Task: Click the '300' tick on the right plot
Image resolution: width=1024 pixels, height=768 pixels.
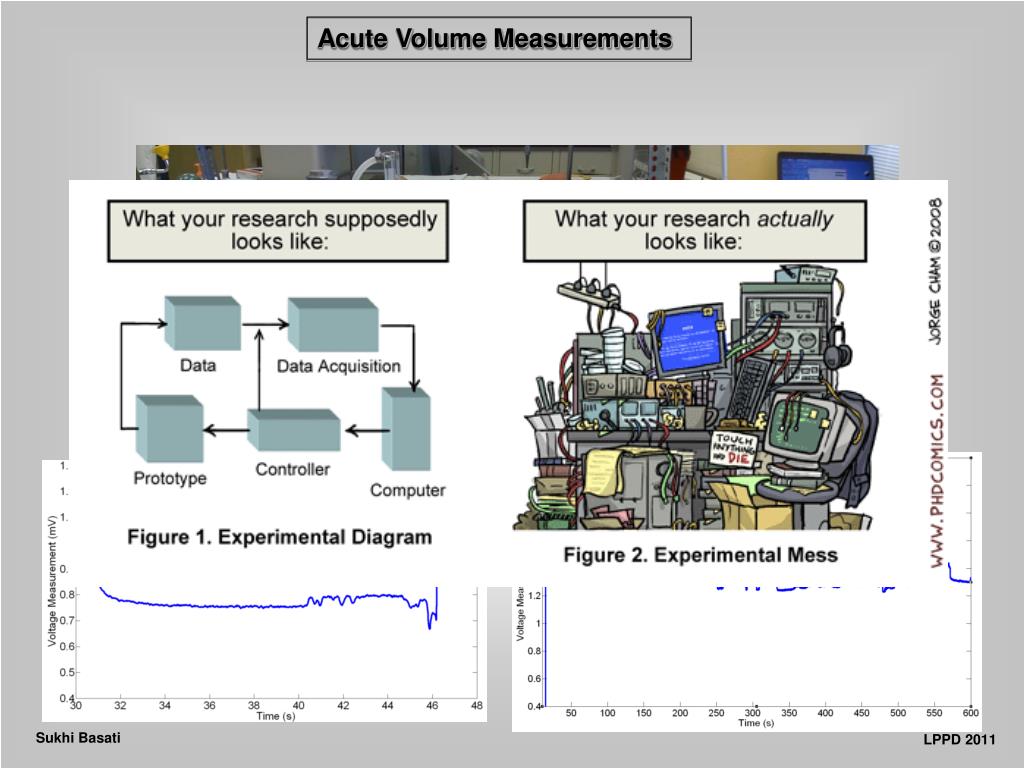Action: point(752,712)
